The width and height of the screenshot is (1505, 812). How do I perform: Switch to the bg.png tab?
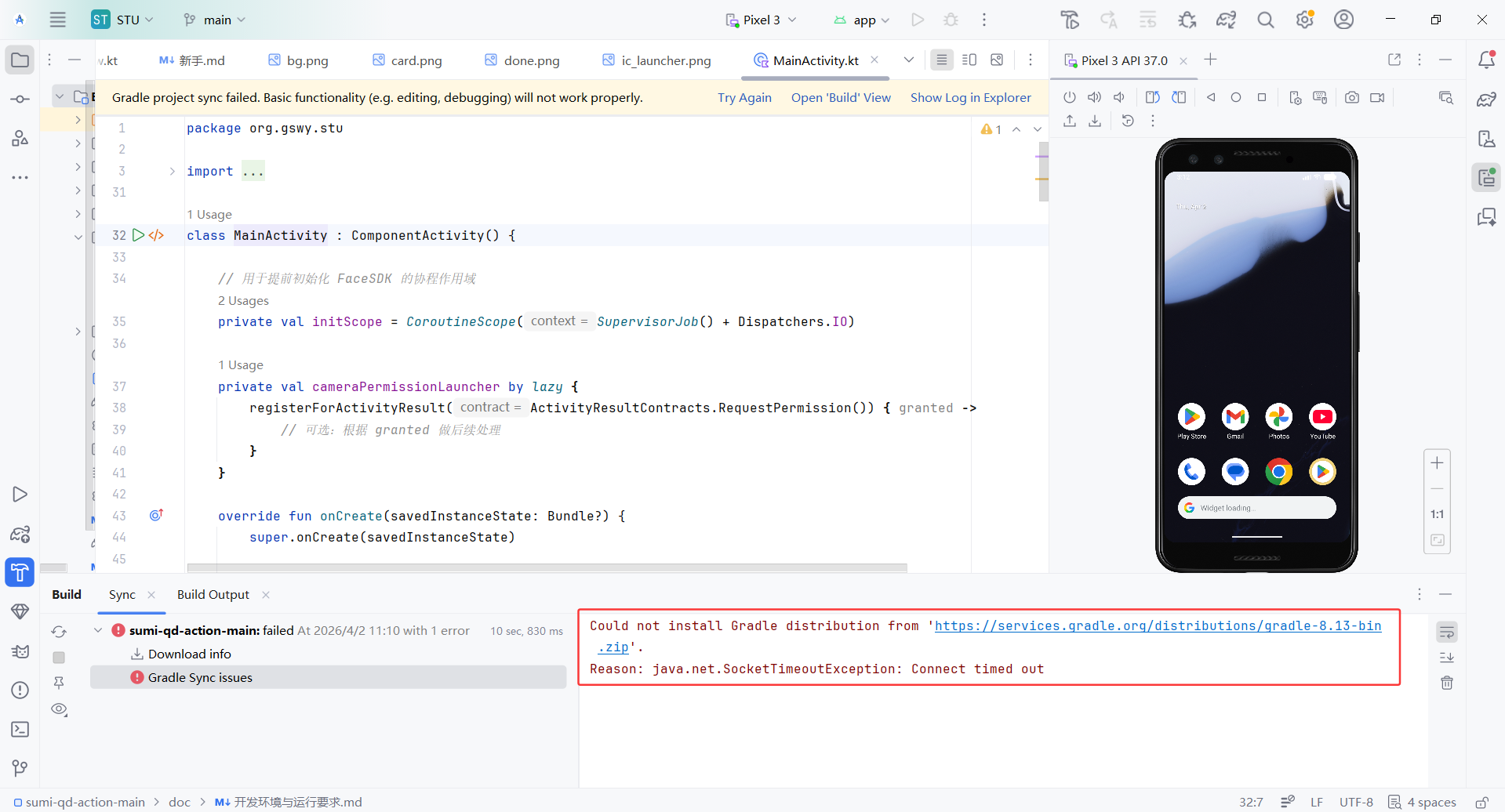point(298,60)
